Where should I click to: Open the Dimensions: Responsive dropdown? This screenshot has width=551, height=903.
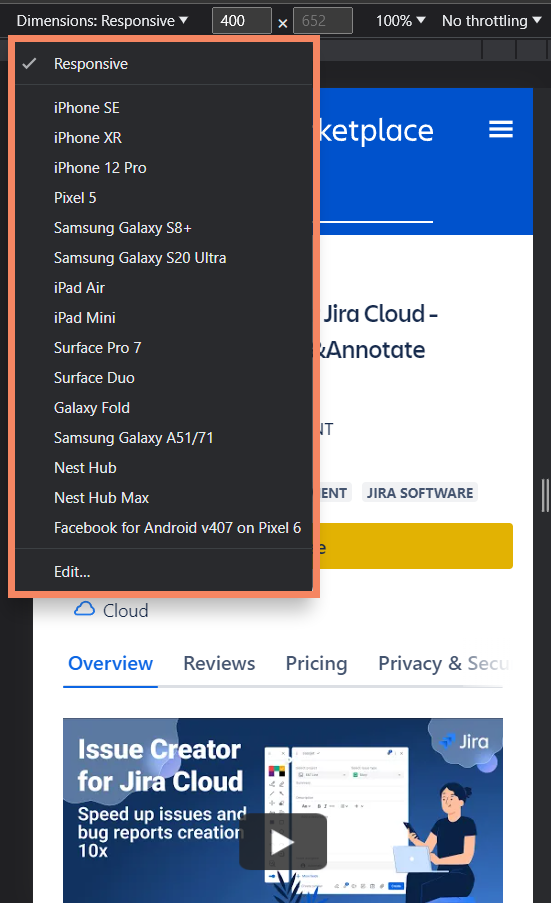pyautogui.click(x=102, y=21)
